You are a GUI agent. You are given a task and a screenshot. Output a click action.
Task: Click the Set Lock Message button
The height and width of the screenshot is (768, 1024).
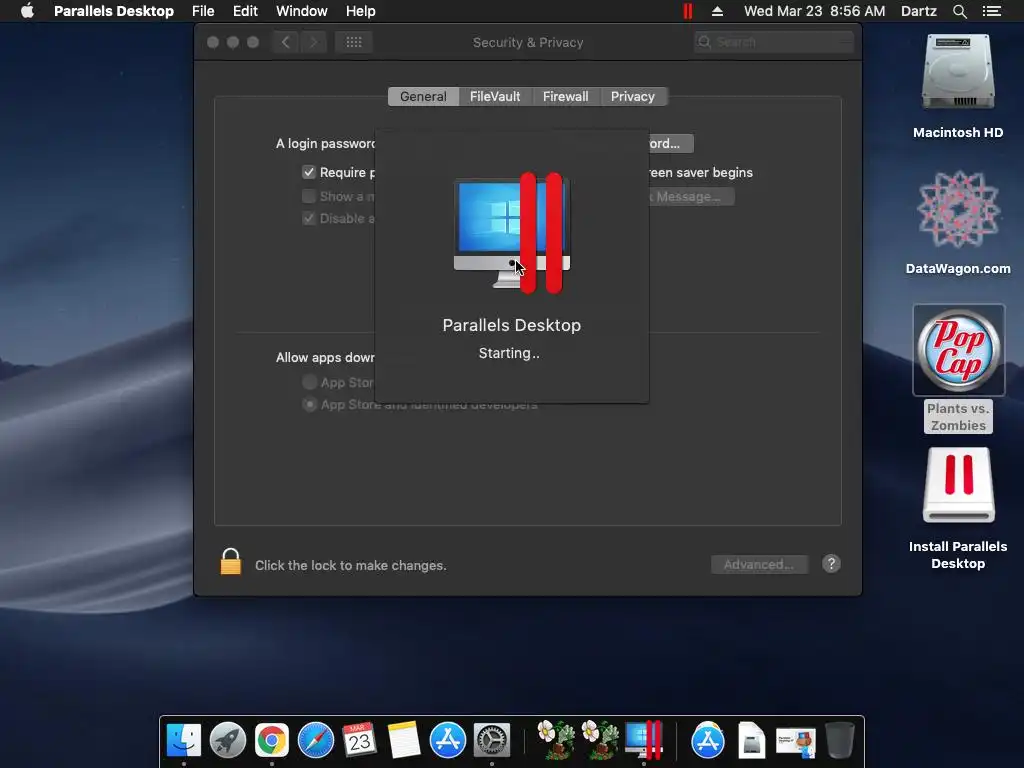tap(691, 197)
